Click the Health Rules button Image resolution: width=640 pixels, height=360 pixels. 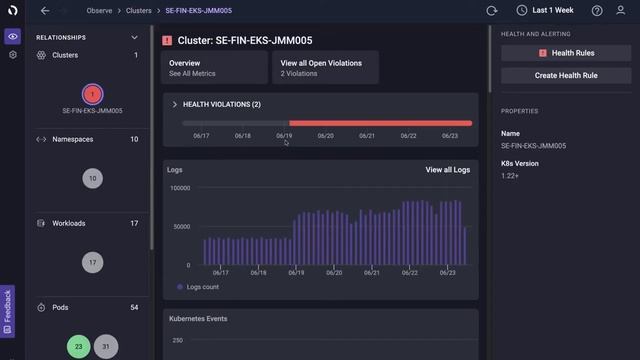[566, 53]
